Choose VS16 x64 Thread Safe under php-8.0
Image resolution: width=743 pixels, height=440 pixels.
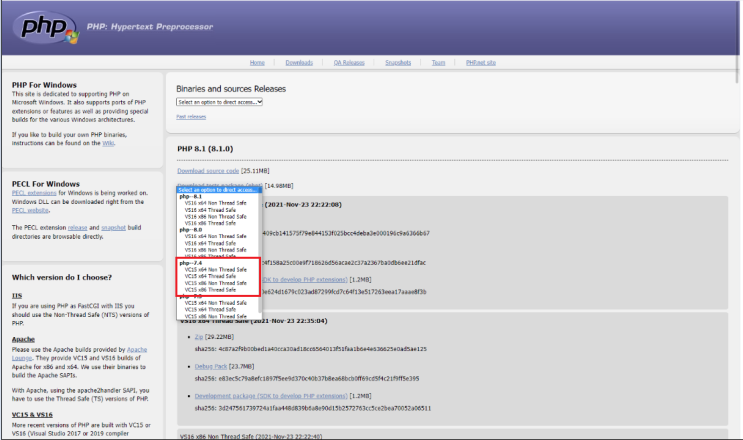210,243
